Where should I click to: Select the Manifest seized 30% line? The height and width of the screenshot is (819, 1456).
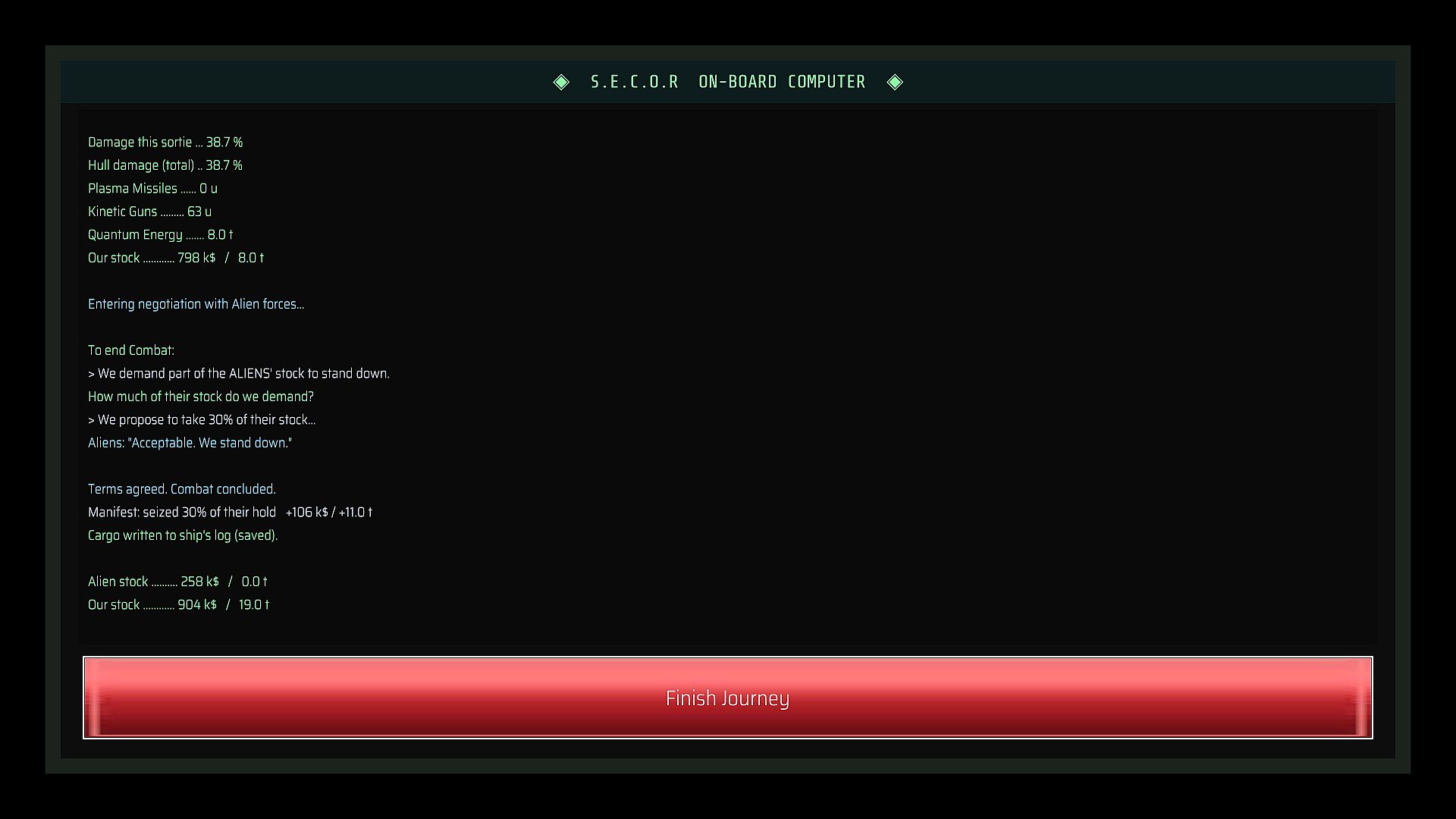click(x=231, y=513)
